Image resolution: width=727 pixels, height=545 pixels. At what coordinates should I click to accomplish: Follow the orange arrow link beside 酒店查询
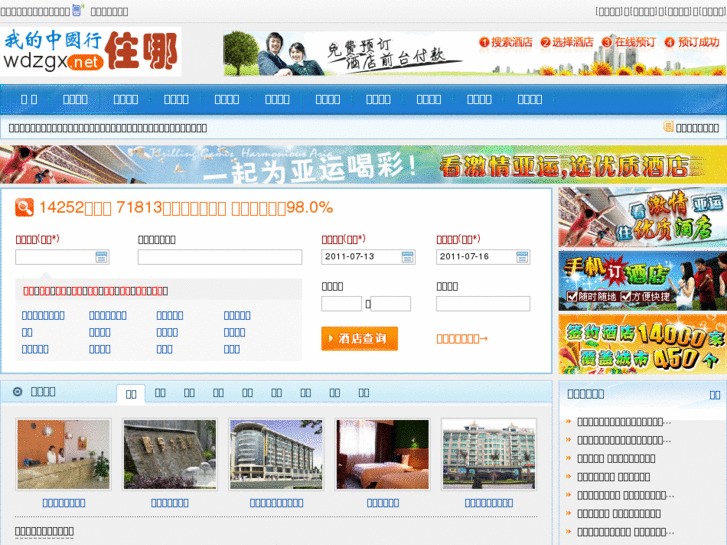462,339
